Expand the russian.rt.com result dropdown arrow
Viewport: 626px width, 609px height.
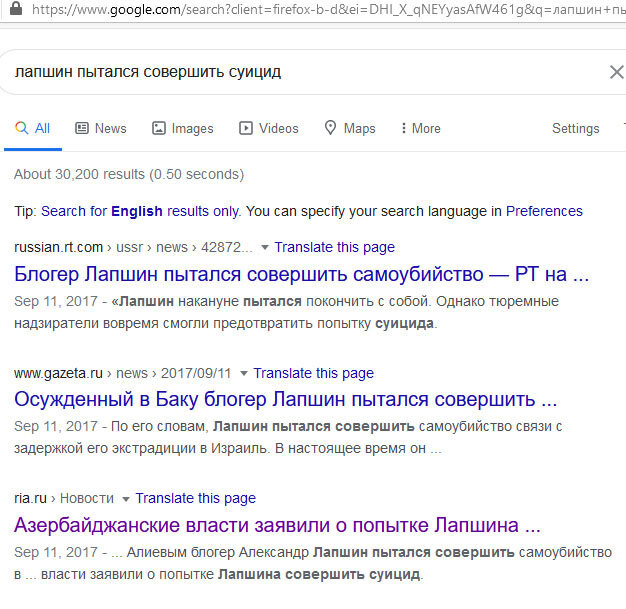[264, 248]
